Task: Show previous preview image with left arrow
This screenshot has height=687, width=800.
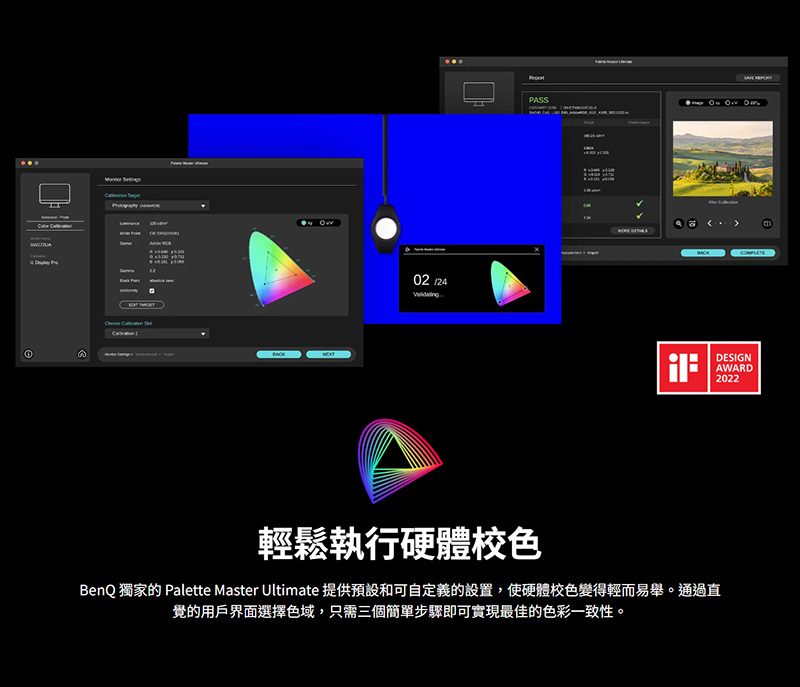Action: [x=709, y=223]
